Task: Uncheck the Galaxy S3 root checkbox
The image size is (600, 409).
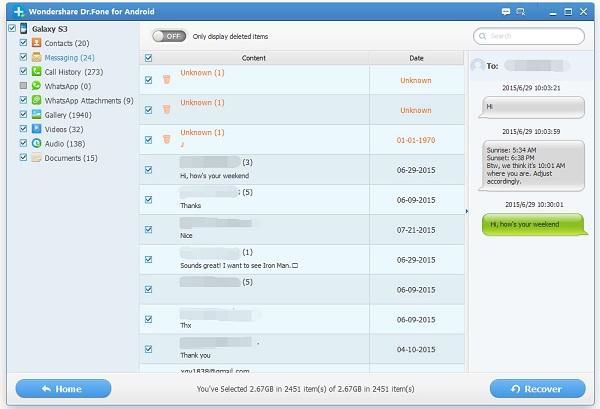Action: click(12, 28)
